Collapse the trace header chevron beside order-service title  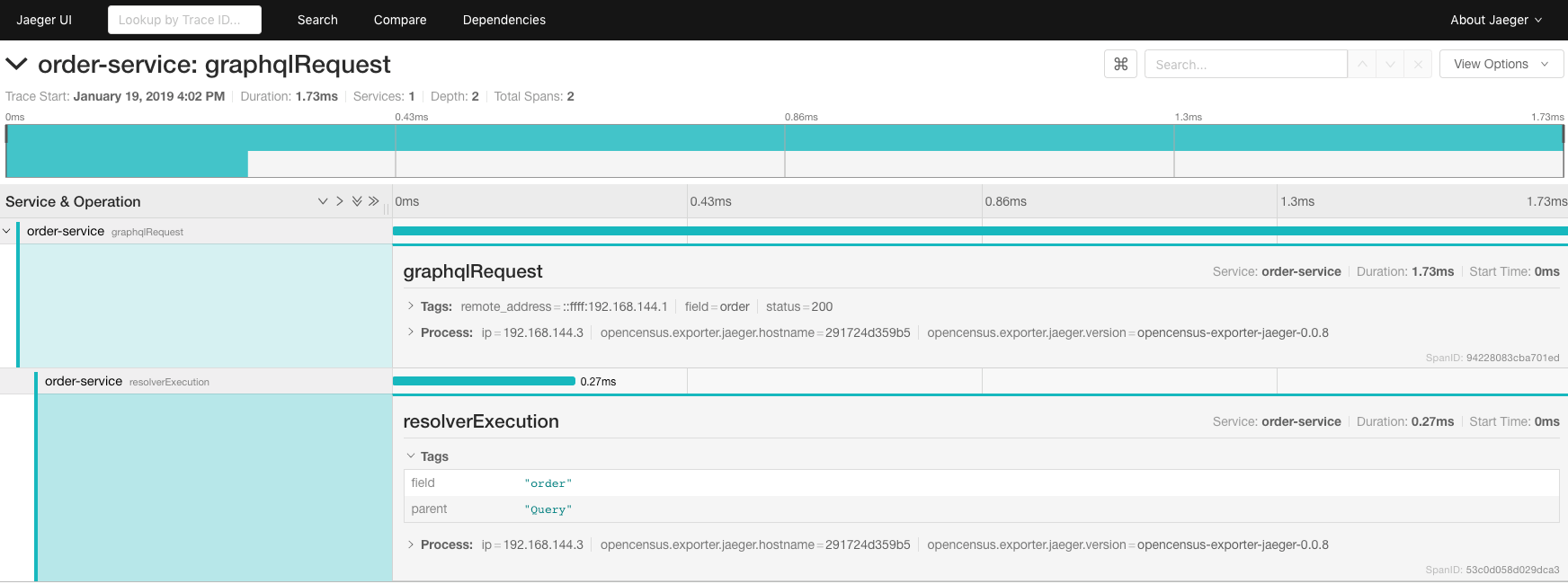(16, 64)
